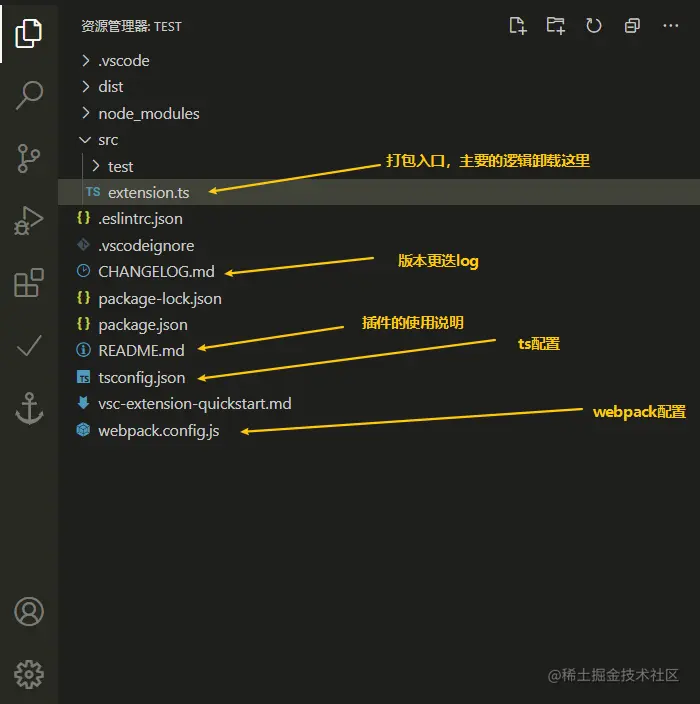This screenshot has height=704, width=700.
Task: Expand the node_modules folder chevron
Action: coord(85,113)
